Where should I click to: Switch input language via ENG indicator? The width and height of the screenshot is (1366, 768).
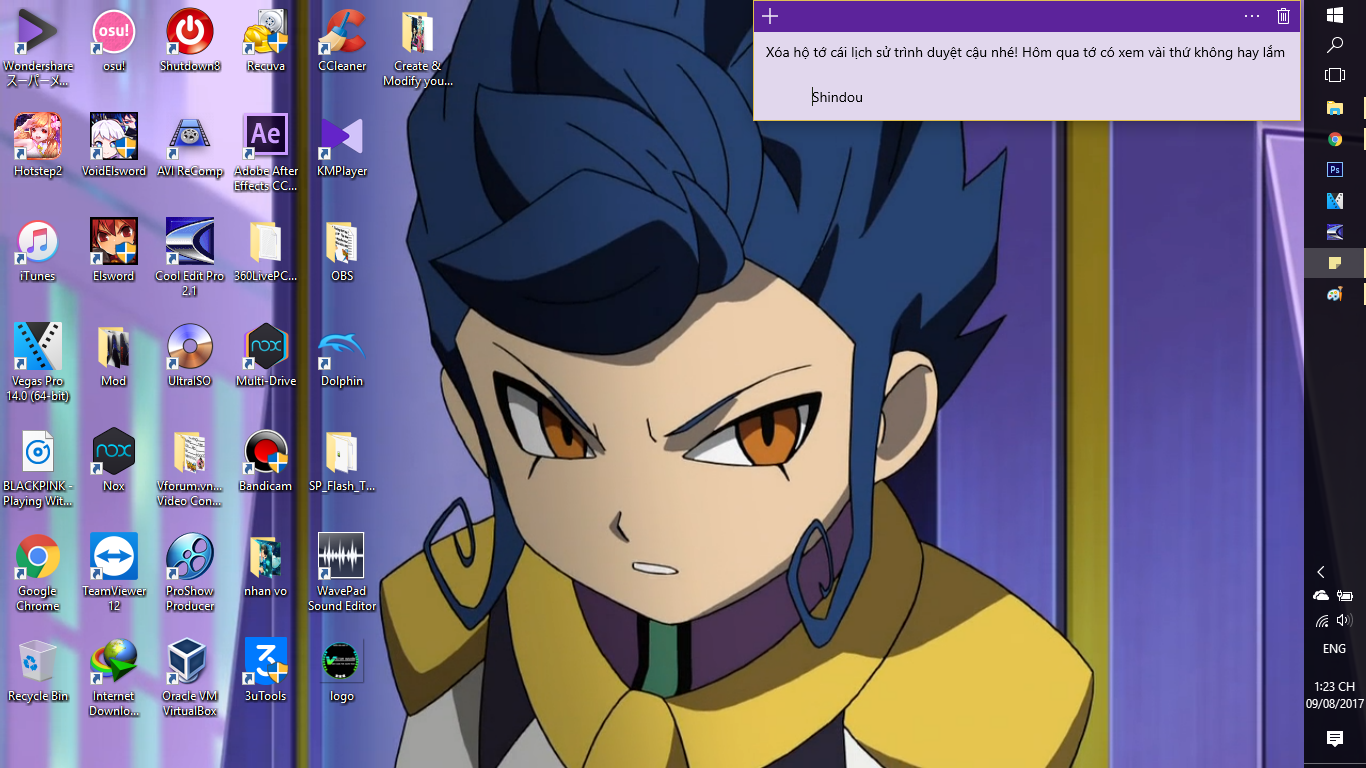point(1334,649)
